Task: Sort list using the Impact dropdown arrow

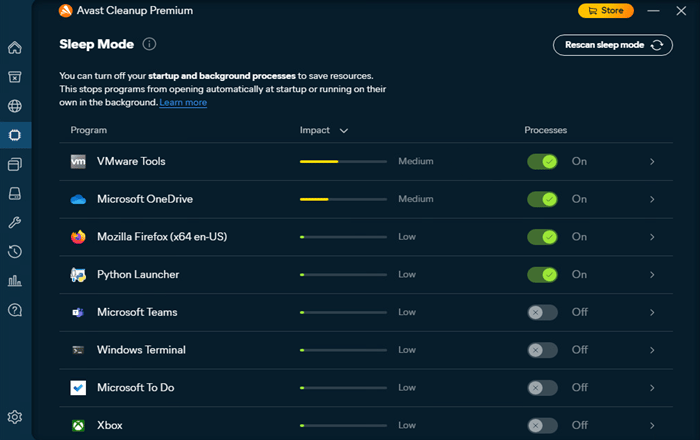Action: [344, 131]
